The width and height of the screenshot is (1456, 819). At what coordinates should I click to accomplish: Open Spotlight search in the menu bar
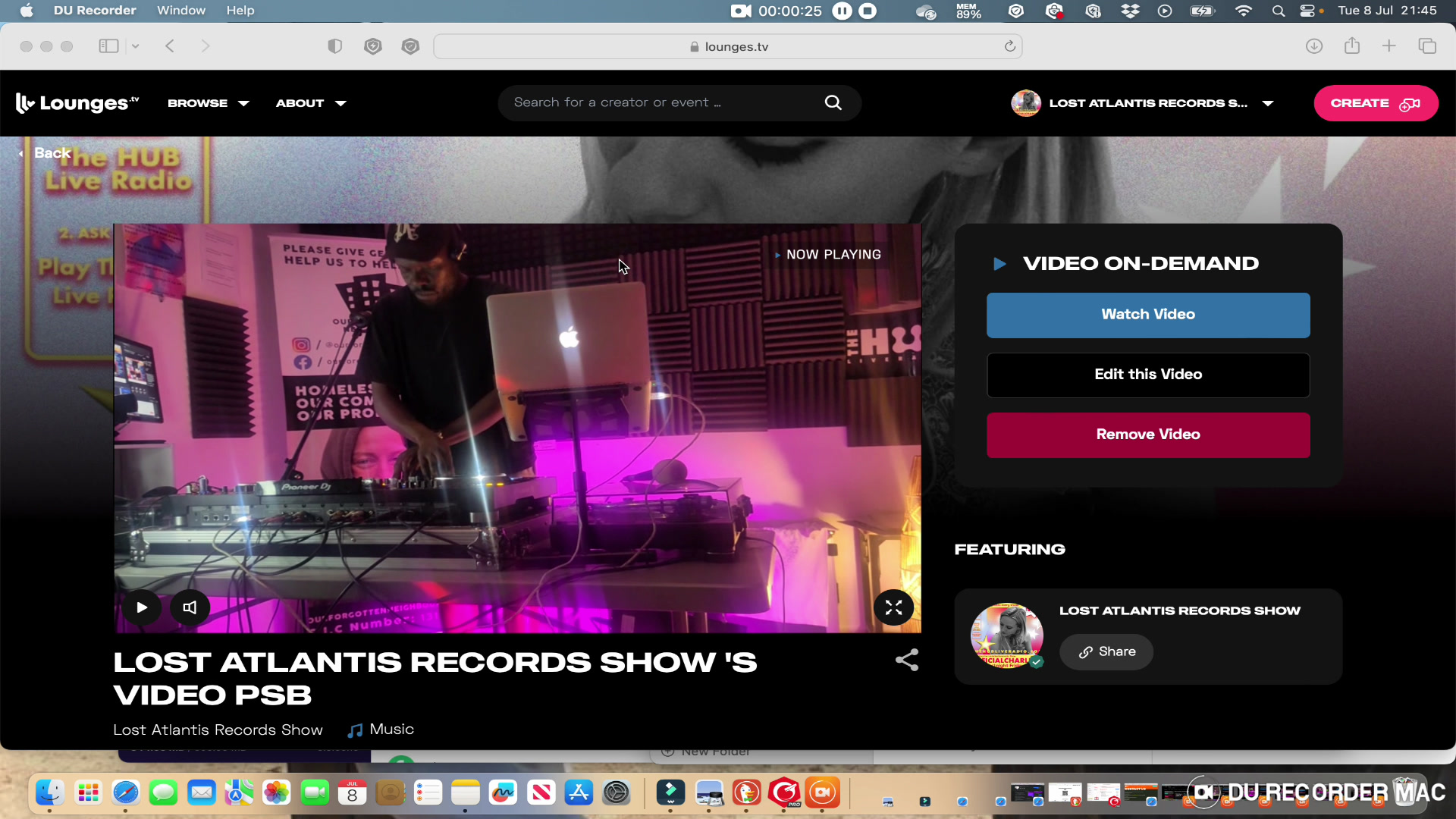point(1279,11)
